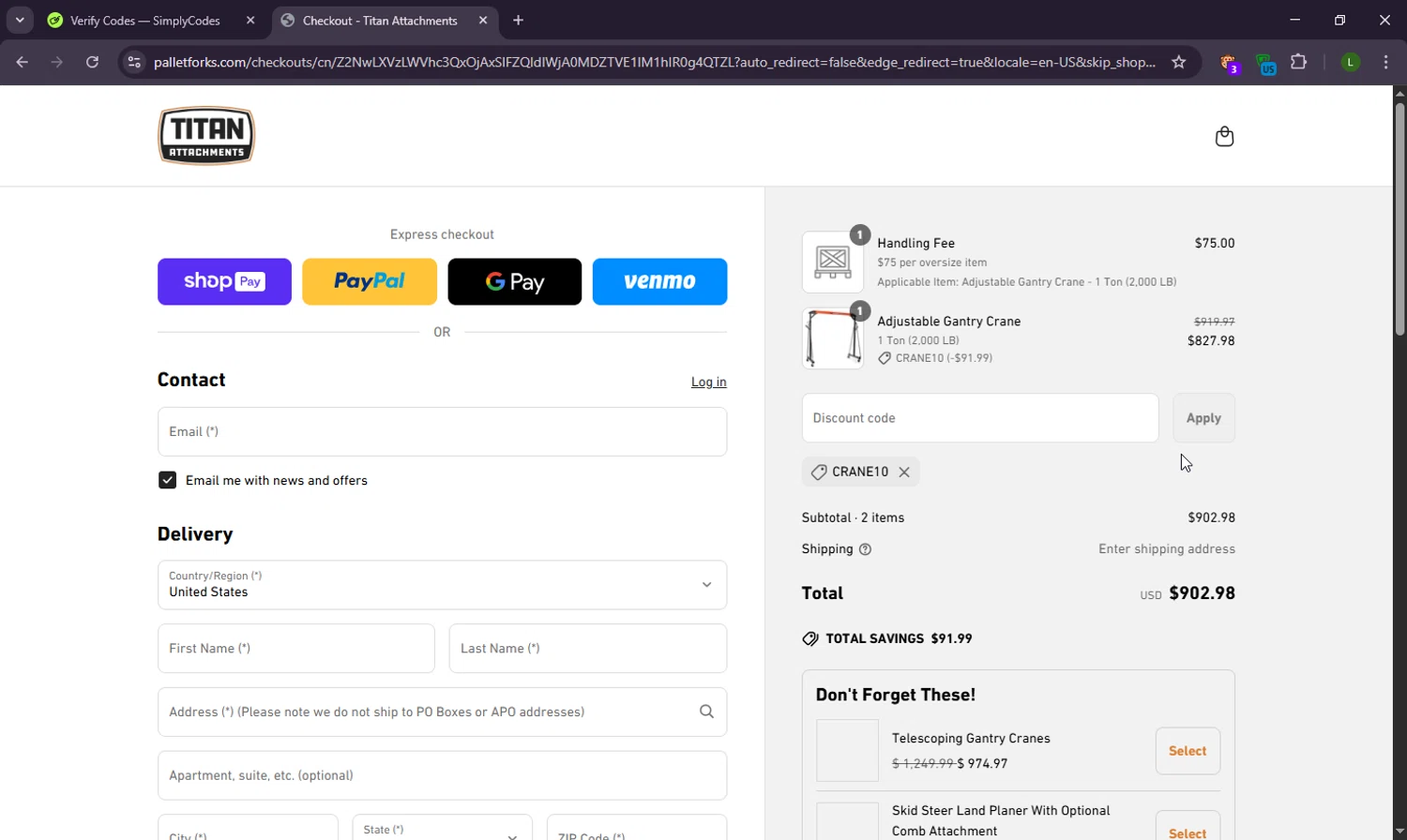The image size is (1407, 840).
Task: Open the browser extensions puzzle icon
Action: pyautogui.click(x=1299, y=62)
